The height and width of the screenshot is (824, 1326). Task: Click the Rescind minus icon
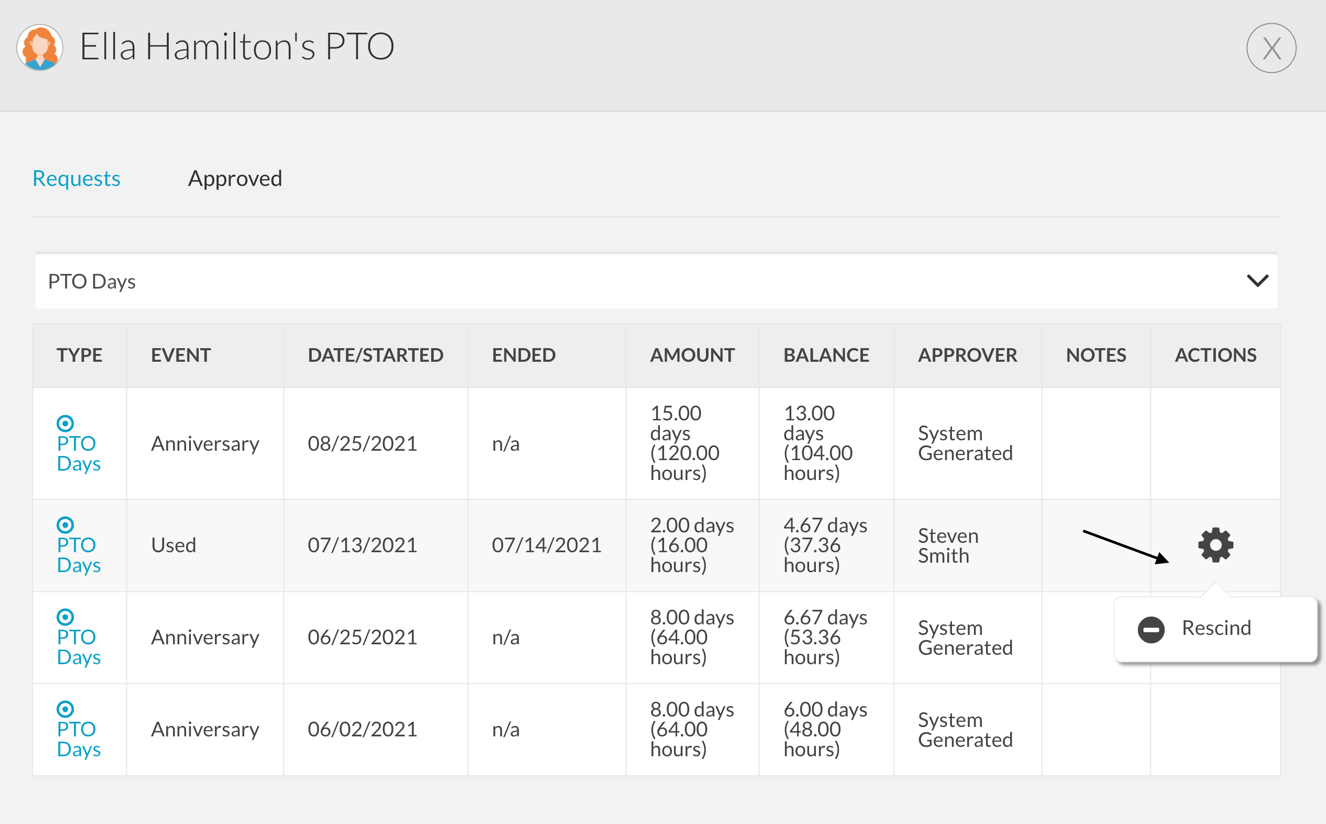pyautogui.click(x=1151, y=629)
